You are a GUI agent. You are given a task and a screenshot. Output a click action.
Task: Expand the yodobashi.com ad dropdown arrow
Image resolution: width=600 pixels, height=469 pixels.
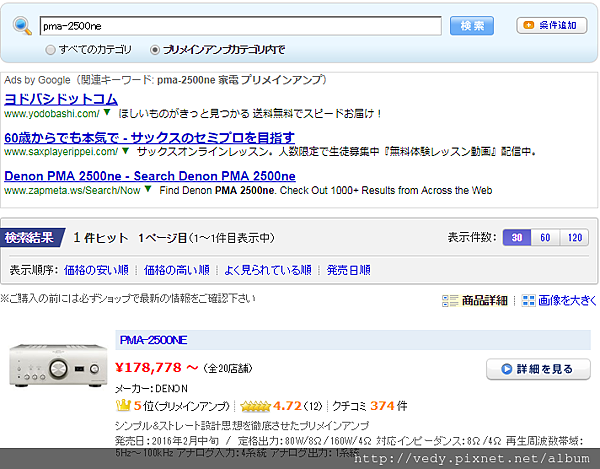(107, 112)
